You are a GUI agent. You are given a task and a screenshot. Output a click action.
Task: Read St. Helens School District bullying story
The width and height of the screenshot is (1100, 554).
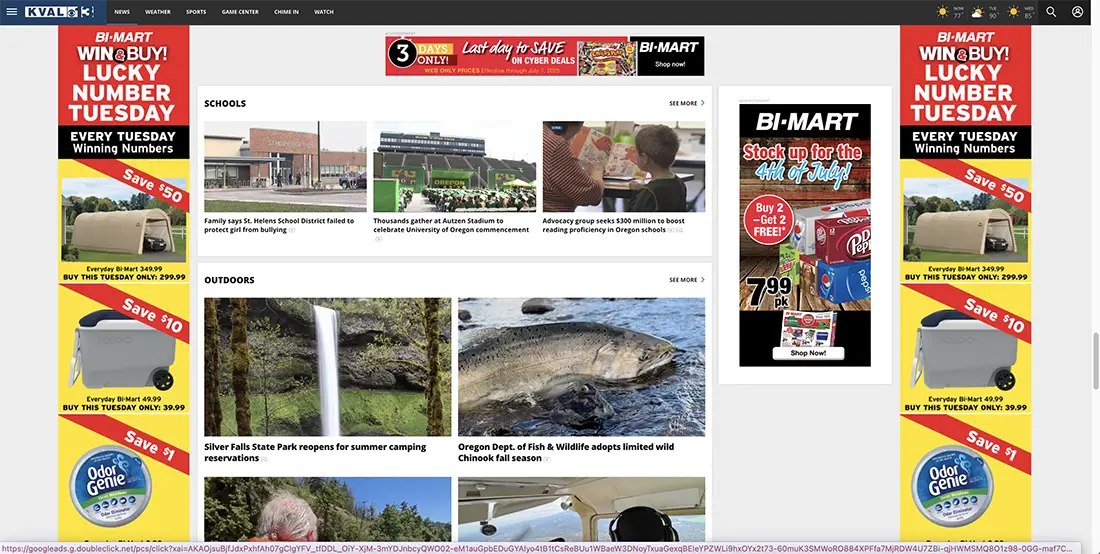pos(279,225)
